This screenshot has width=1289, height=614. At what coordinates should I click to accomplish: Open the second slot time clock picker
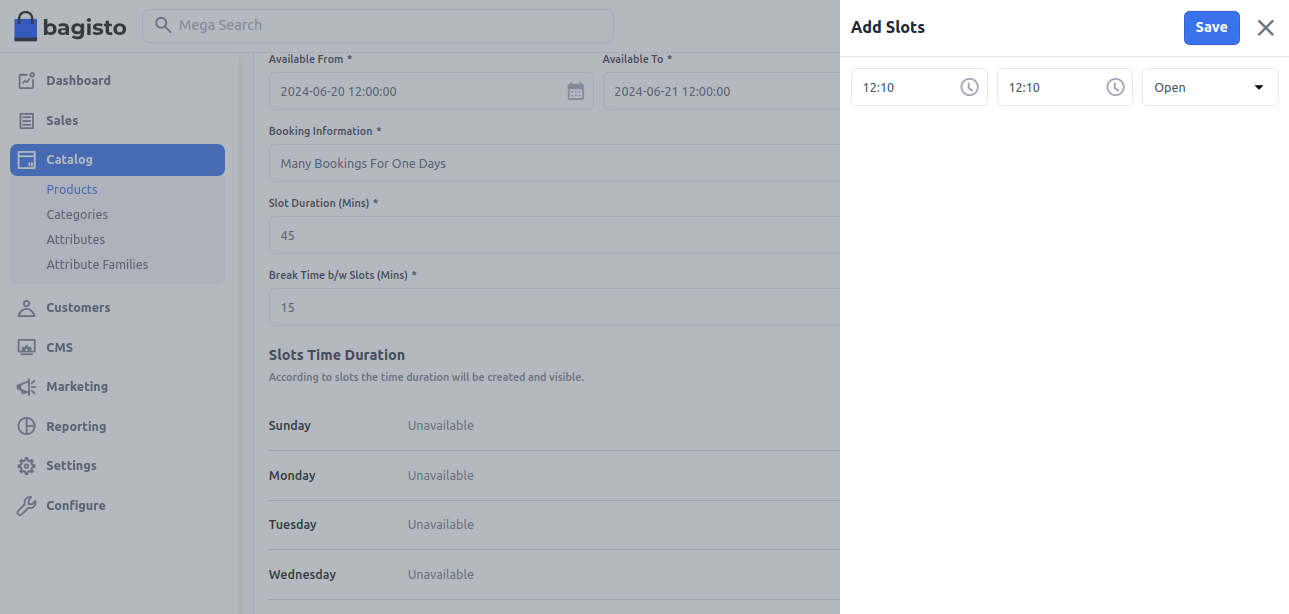pos(1115,87)
